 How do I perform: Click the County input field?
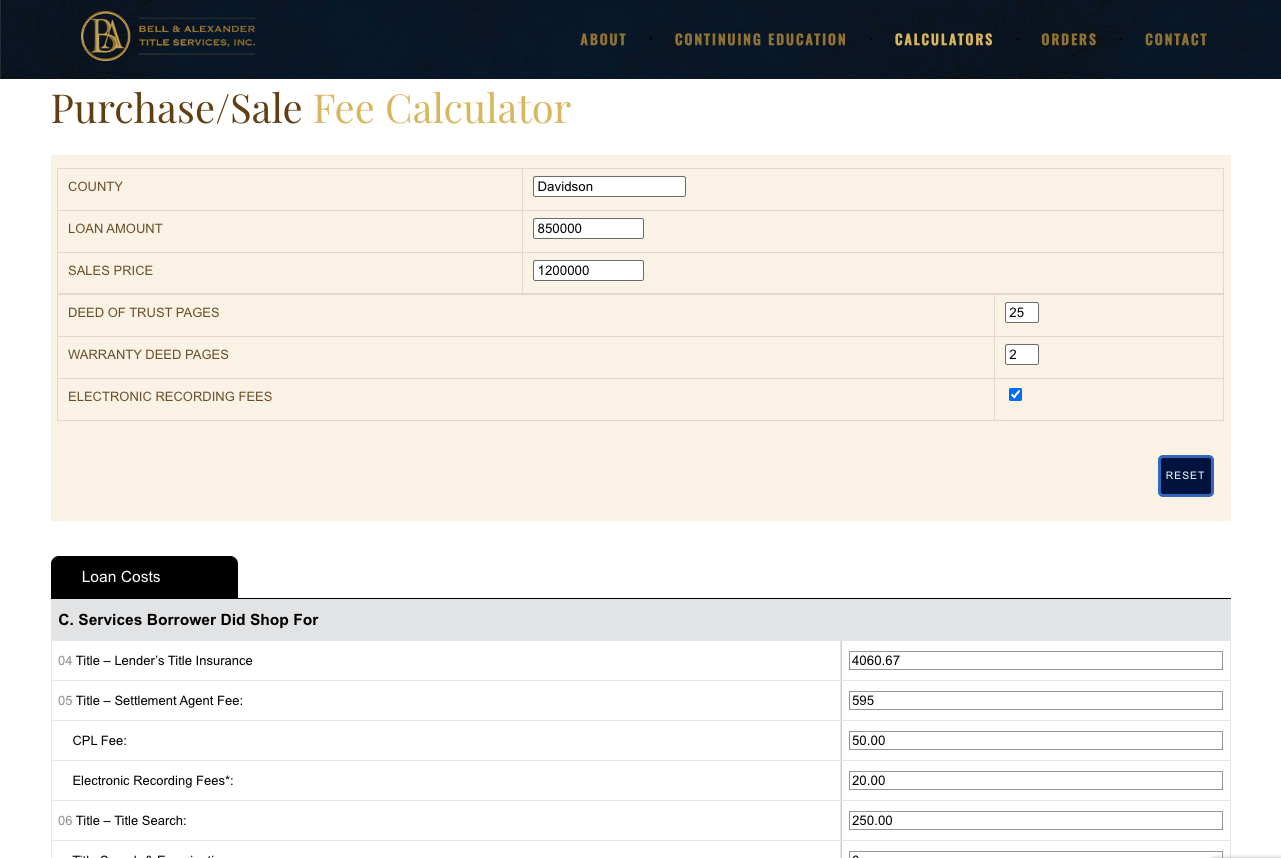click(x=609, y=186)
